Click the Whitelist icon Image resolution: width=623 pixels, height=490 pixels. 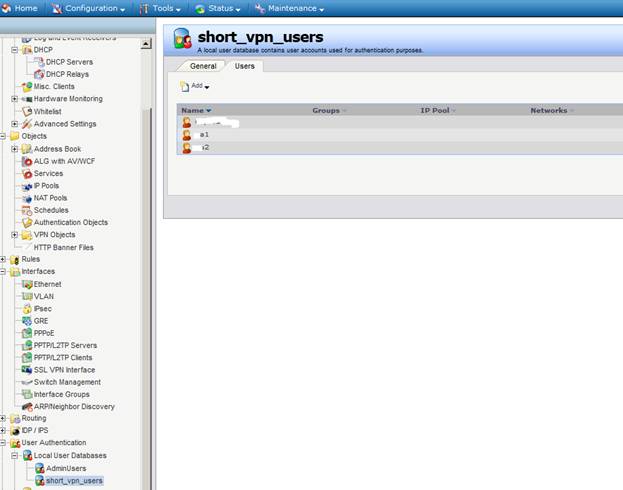[x=27, y=111]
